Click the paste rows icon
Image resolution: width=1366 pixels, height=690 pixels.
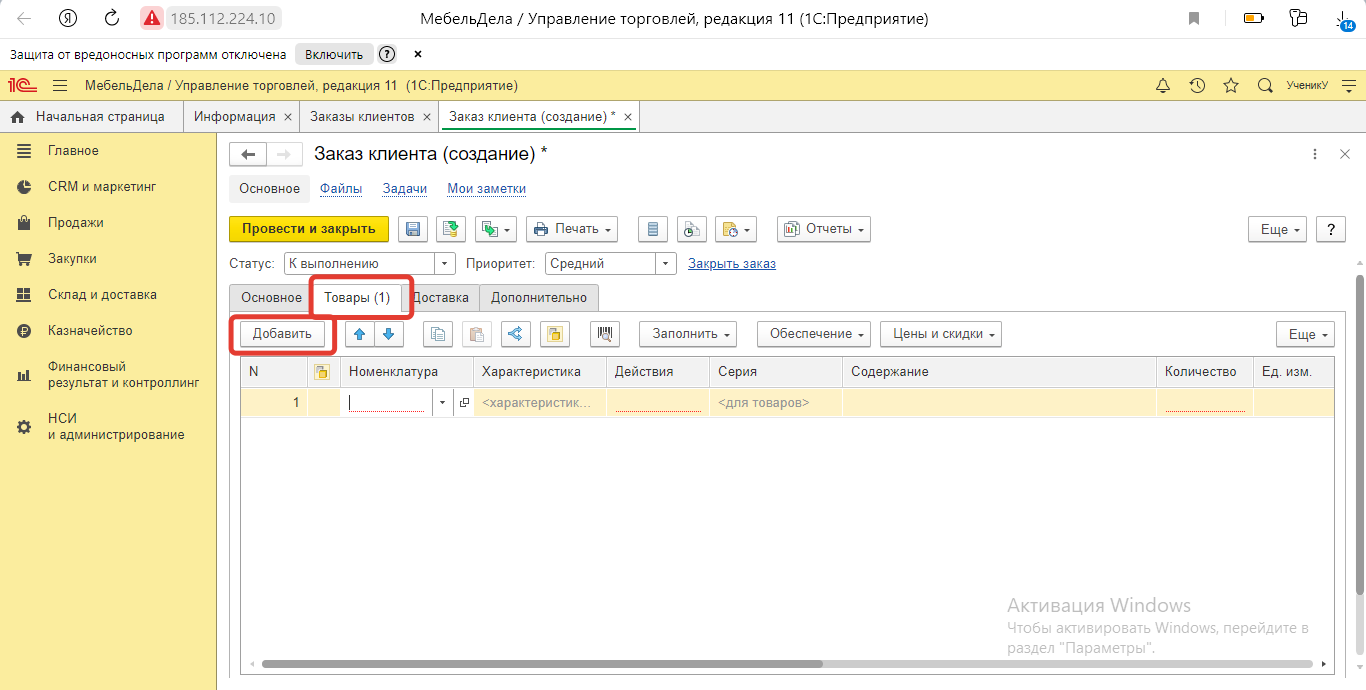tap(476, 334)
